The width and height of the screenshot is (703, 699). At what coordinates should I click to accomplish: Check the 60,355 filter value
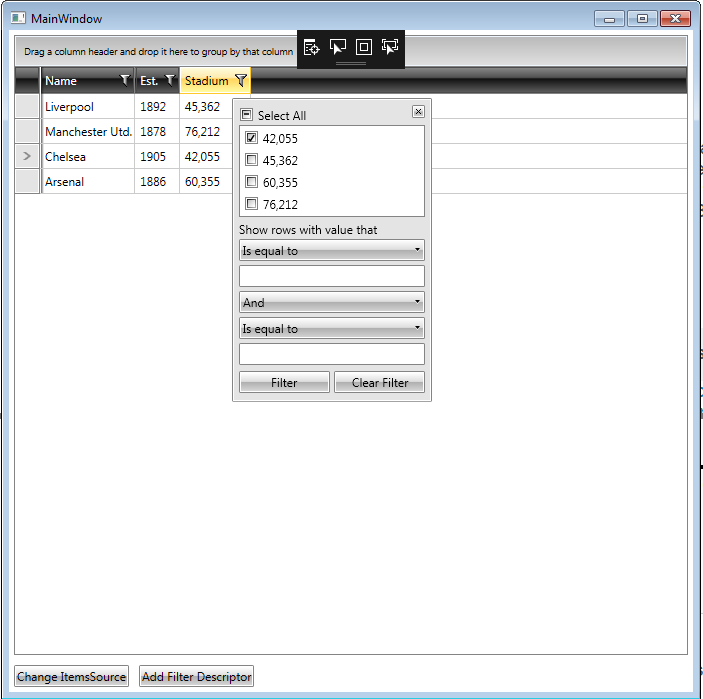[252, 182]
